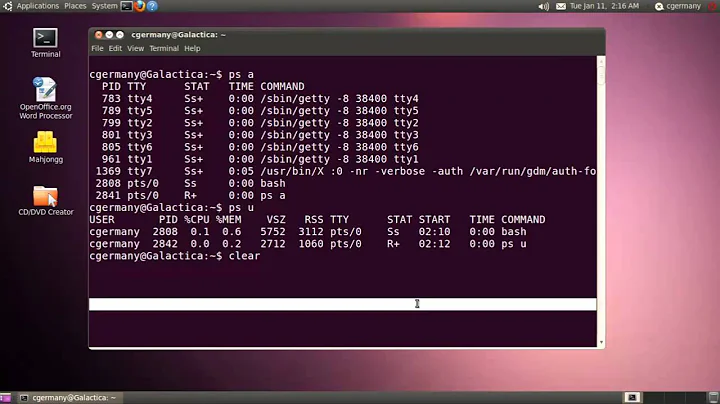The height and width of the screenshot is (404, 720).
Task: Open the Places menu
Action: (75, 6)
